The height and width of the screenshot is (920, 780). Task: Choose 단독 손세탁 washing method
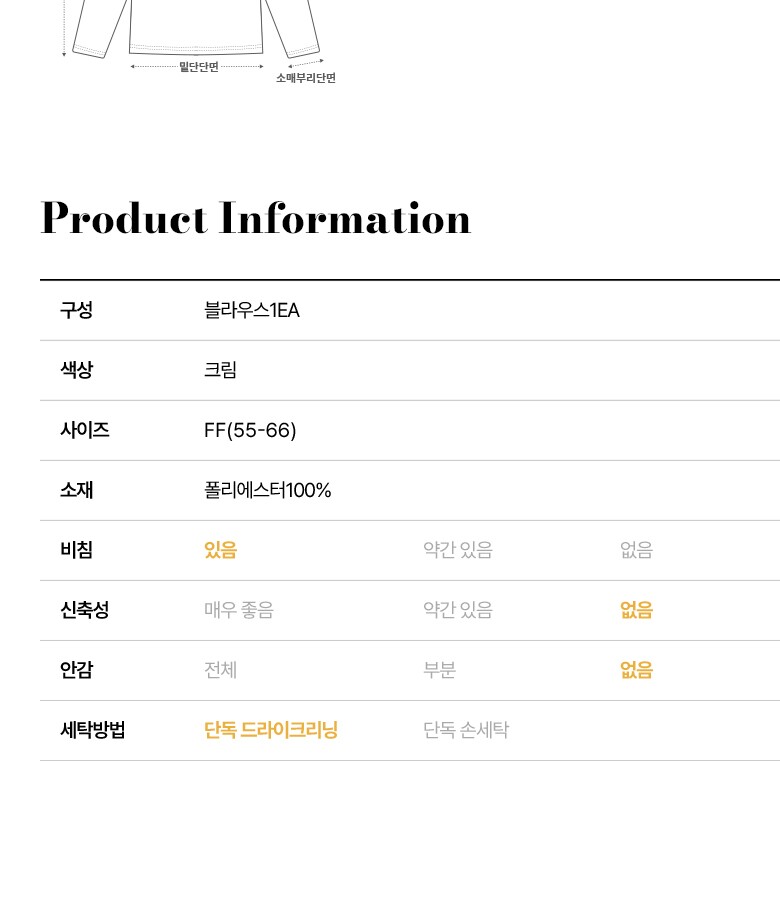[465, 730]
